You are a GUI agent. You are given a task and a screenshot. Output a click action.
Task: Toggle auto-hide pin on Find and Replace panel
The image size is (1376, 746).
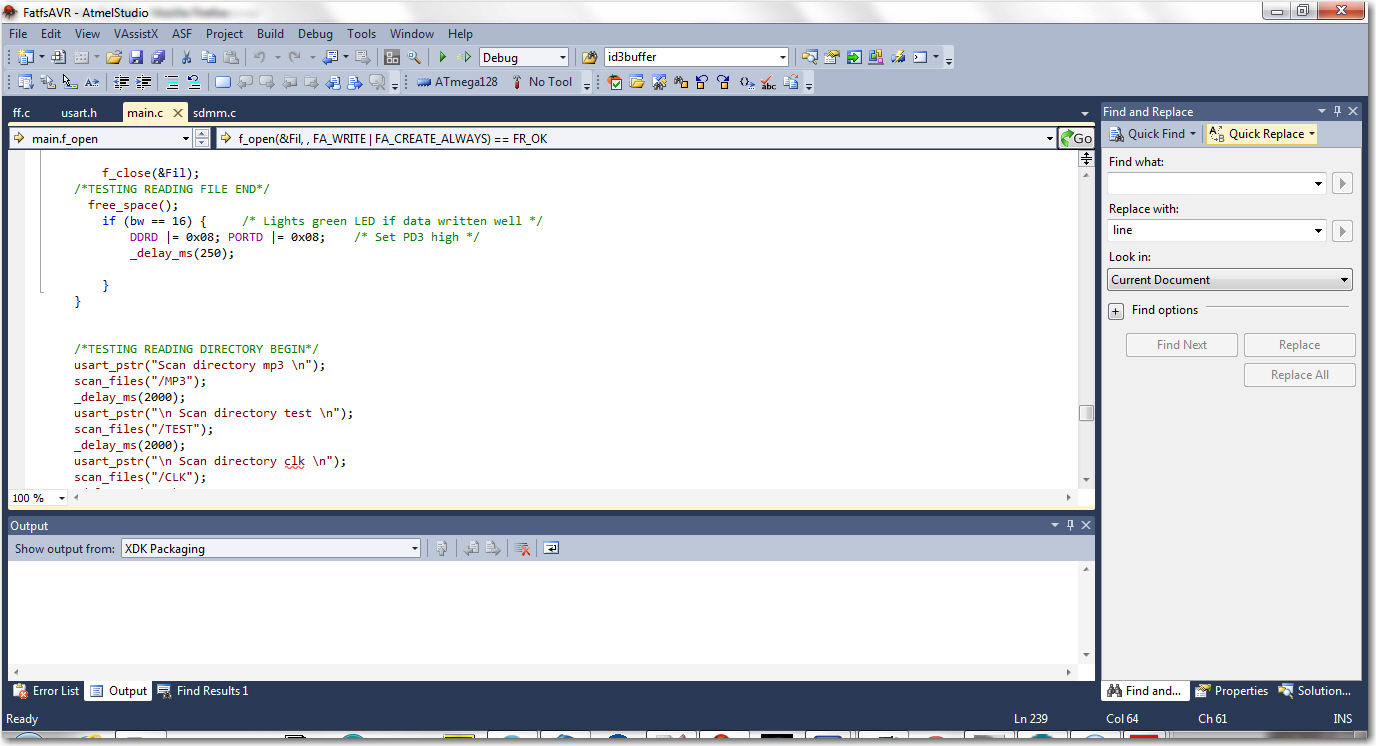point(1337,111)
